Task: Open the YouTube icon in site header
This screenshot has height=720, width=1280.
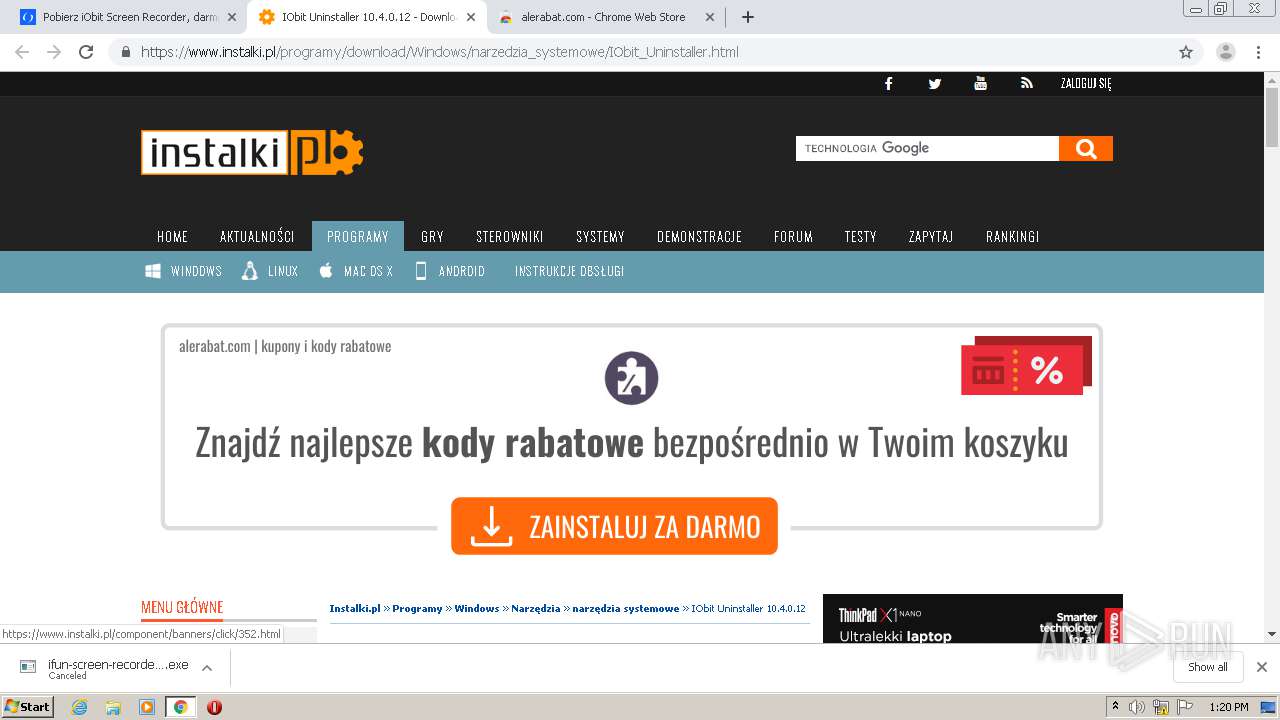Action: pyautogui.click(x=980, y=84)
